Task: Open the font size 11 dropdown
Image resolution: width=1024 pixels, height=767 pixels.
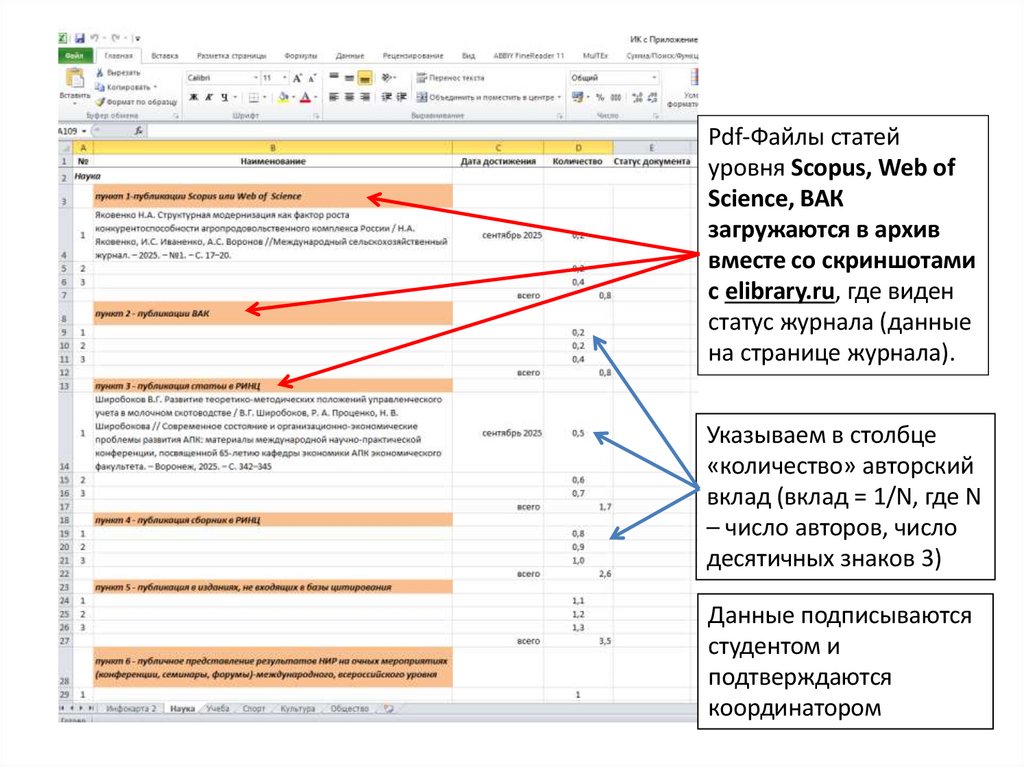Action: point(285,78)
